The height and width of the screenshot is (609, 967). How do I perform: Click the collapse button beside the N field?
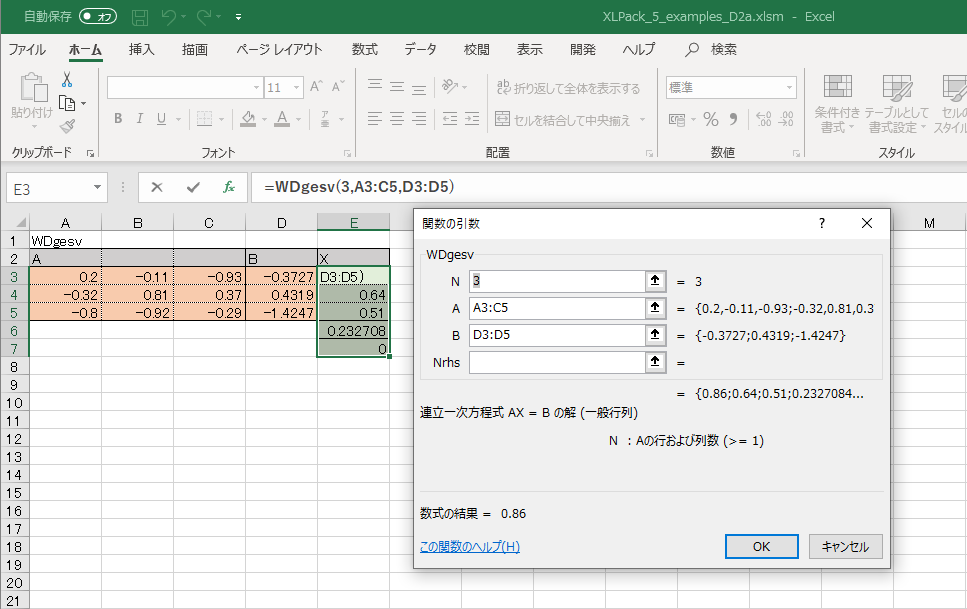[655, 281]
